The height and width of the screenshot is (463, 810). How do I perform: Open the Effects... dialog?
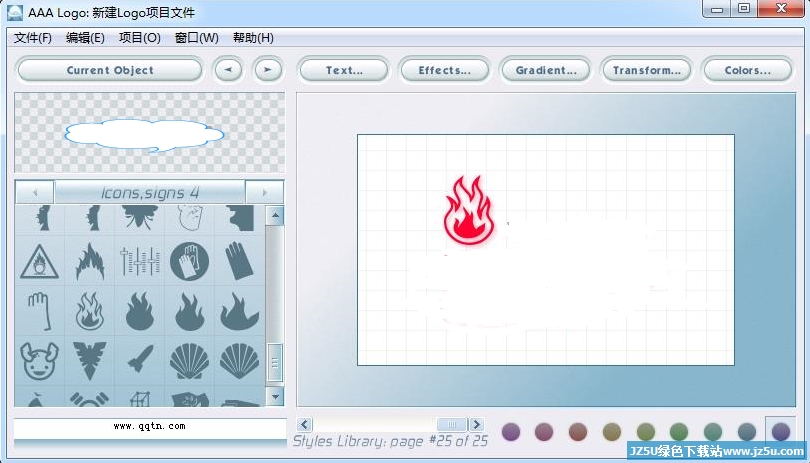pyautogui.click(x=444, y=70)
